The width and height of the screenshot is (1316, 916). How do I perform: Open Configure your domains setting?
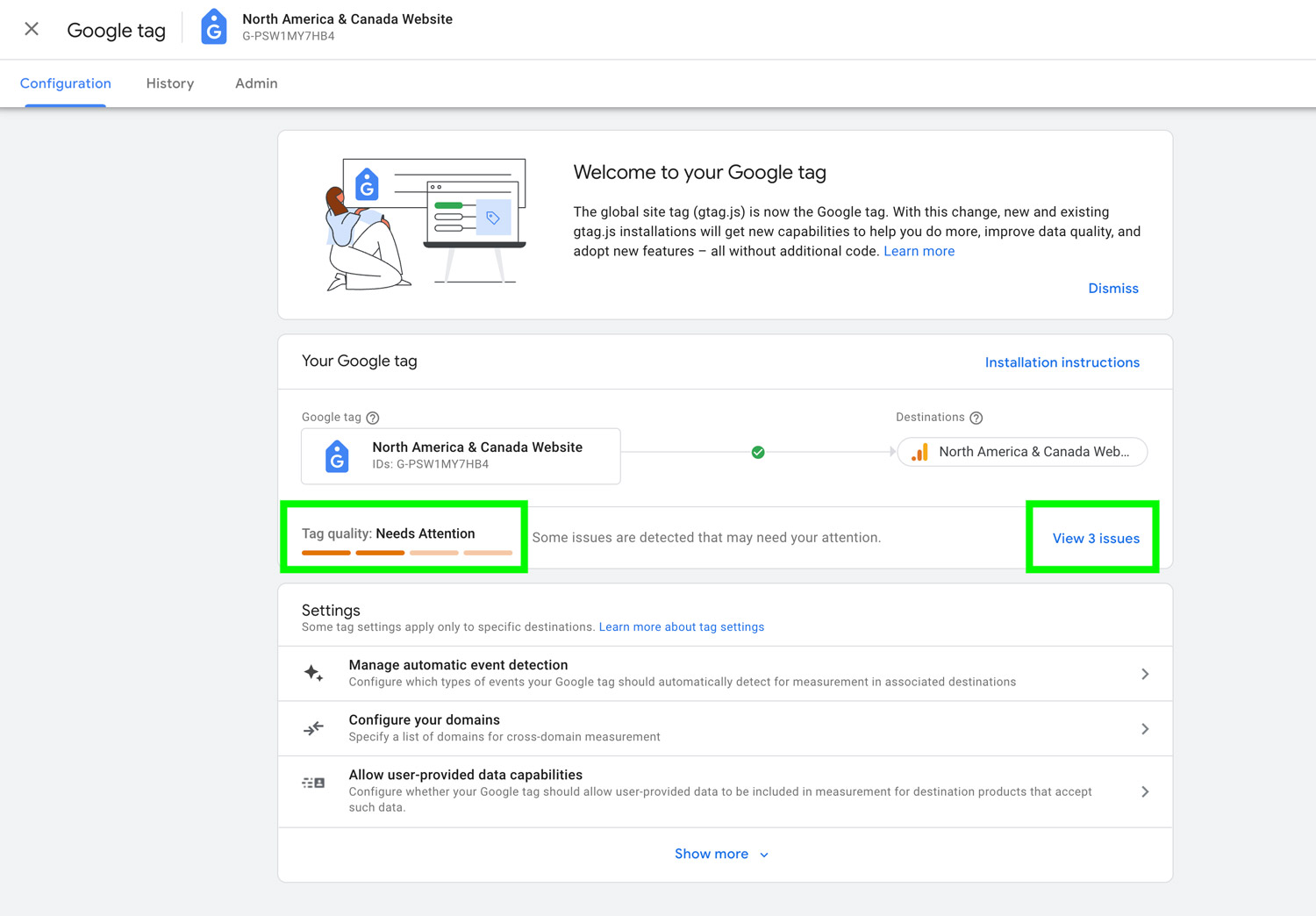point(726,728)
